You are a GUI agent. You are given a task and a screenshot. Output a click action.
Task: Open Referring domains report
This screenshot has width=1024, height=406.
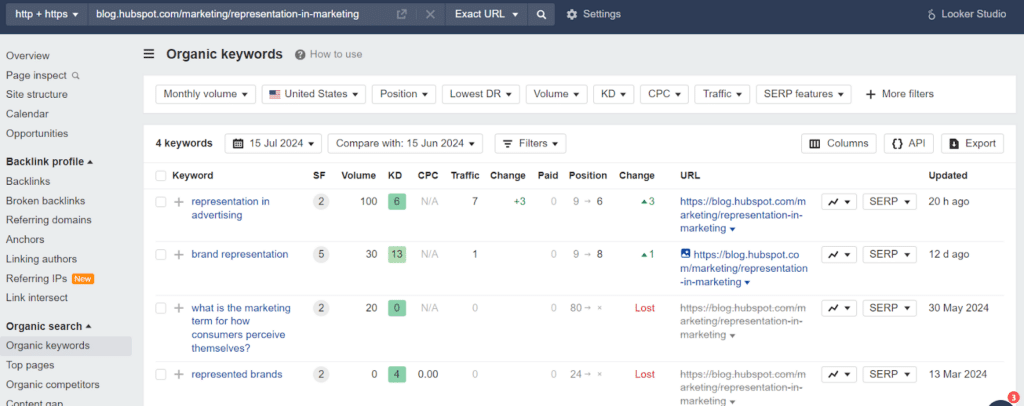(x=49, y=220)
